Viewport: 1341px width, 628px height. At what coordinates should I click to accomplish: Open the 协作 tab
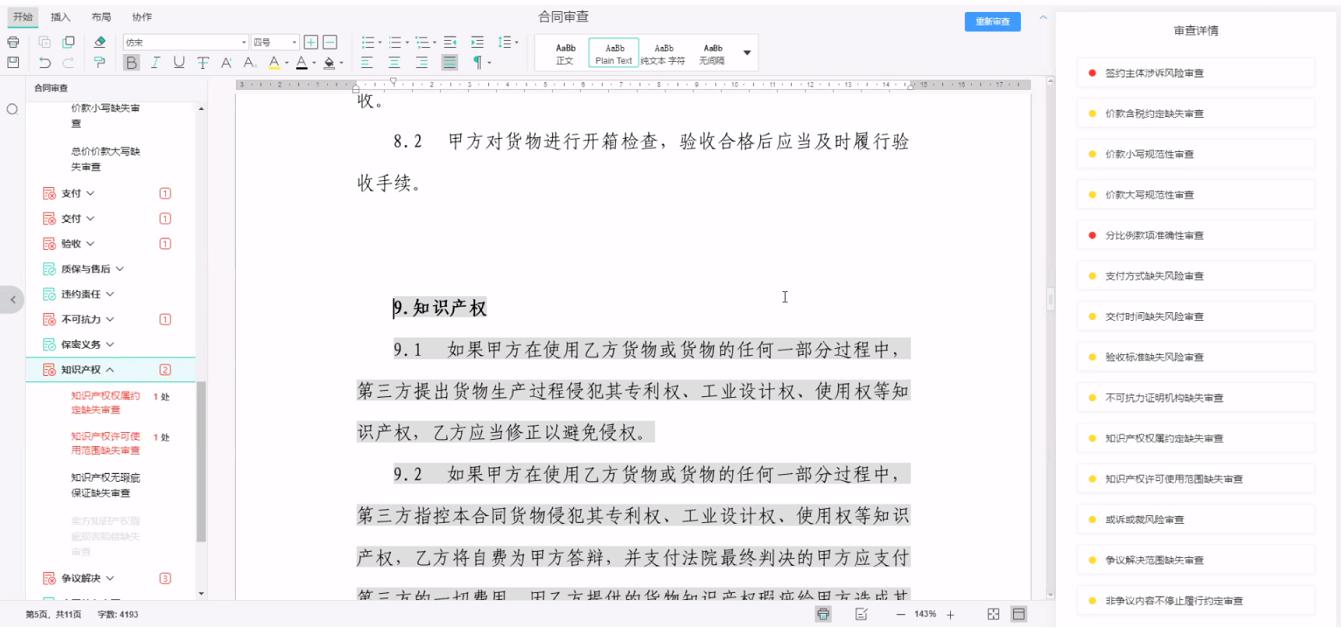coord(142,17)
